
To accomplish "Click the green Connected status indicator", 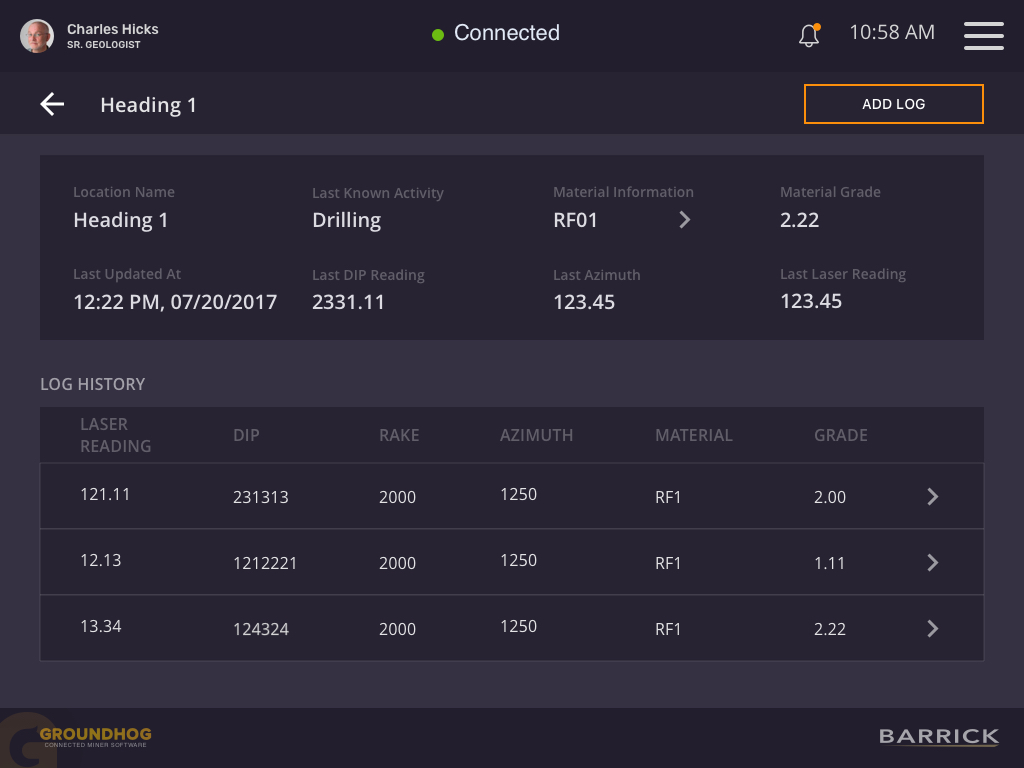I will coord(438,35).
